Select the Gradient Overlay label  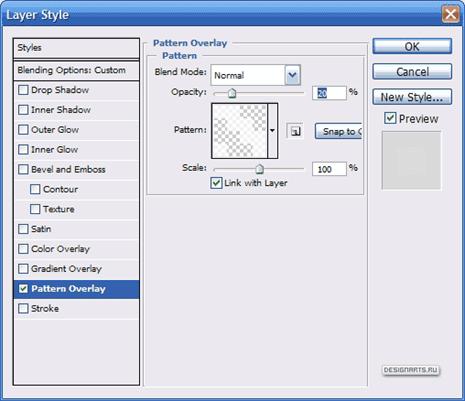click(x=66, y=269)
